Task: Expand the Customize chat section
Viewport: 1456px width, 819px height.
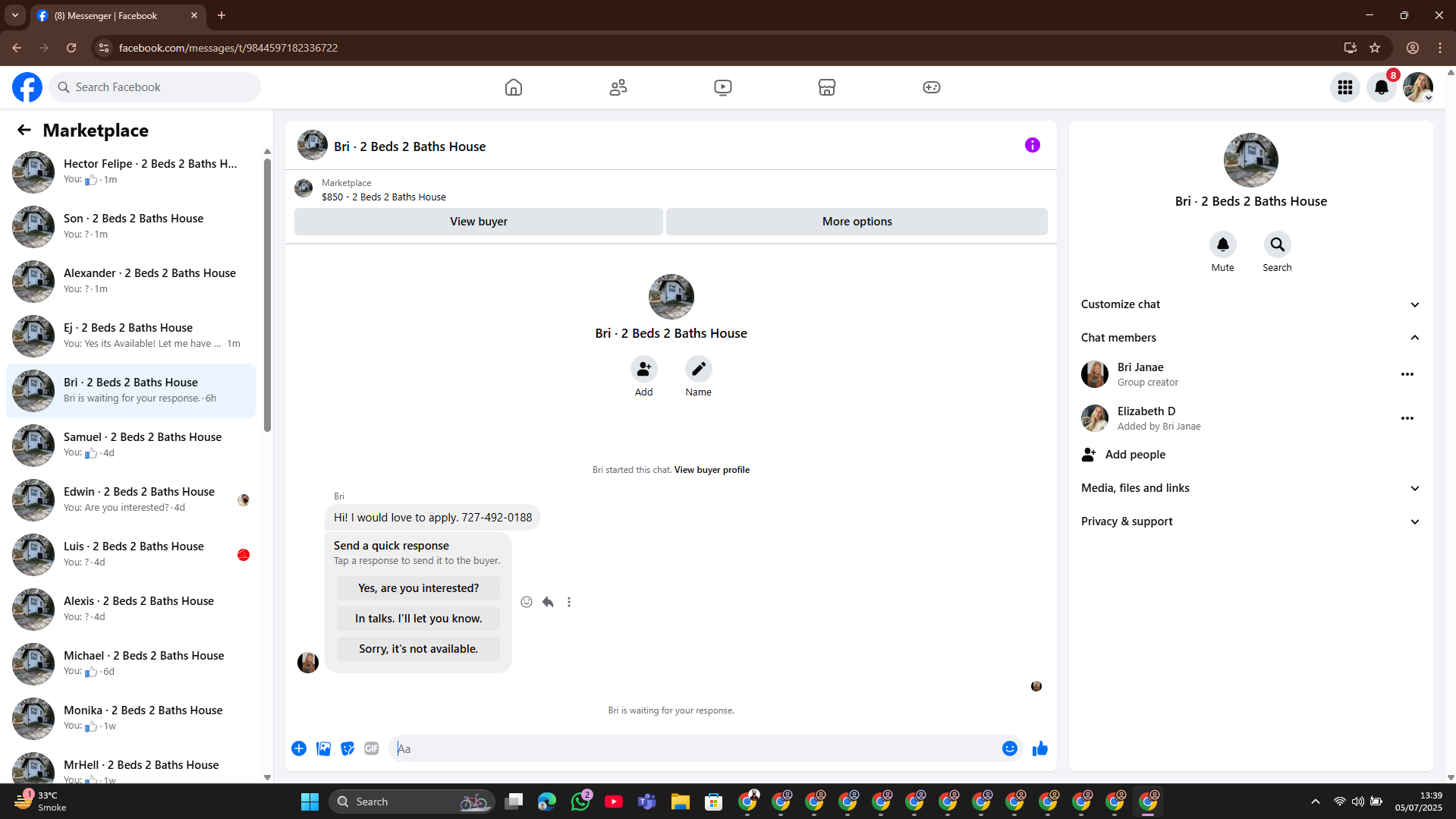Action: [1250, 304]
